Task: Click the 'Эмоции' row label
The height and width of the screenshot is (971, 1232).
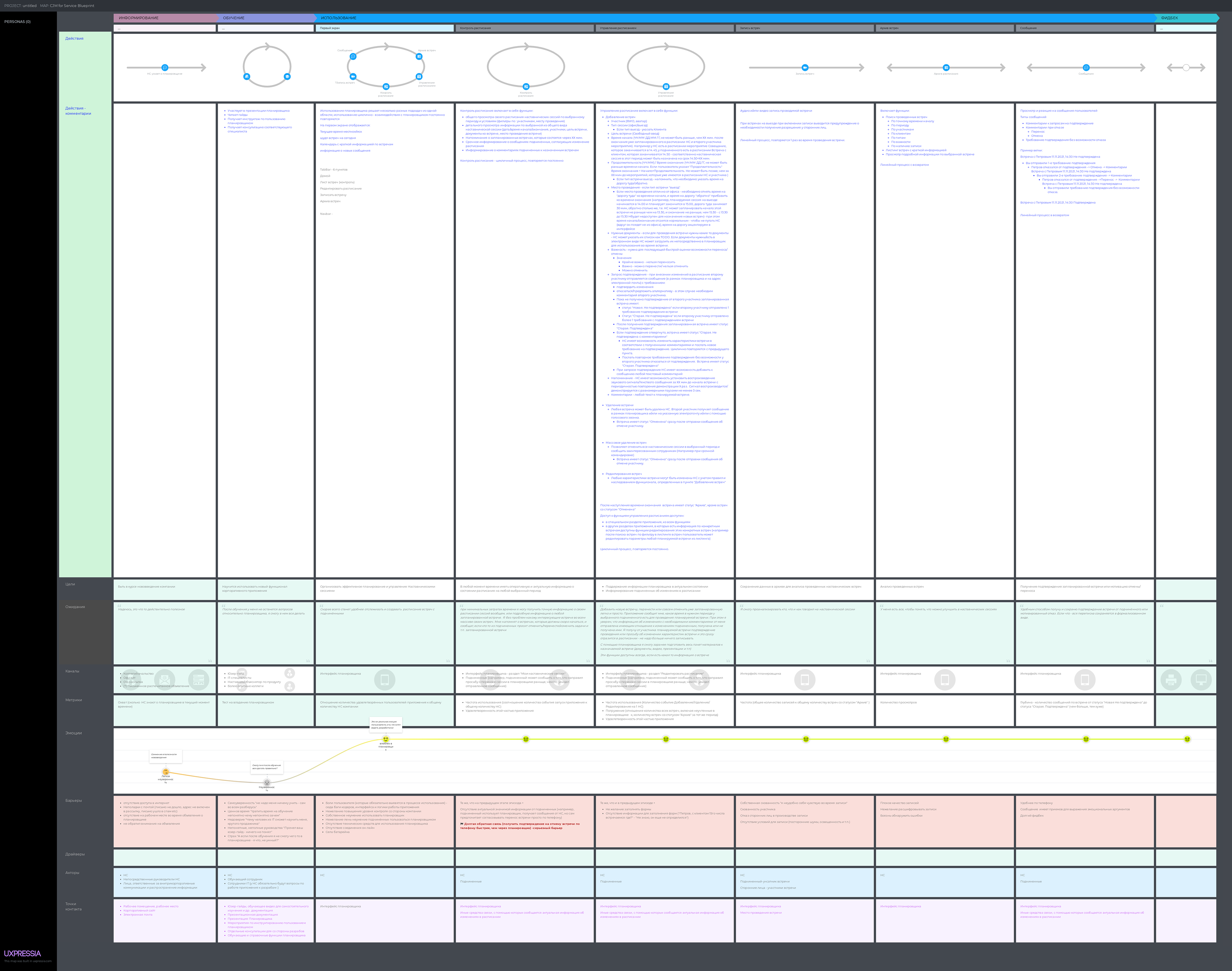Action: point(73,733)
